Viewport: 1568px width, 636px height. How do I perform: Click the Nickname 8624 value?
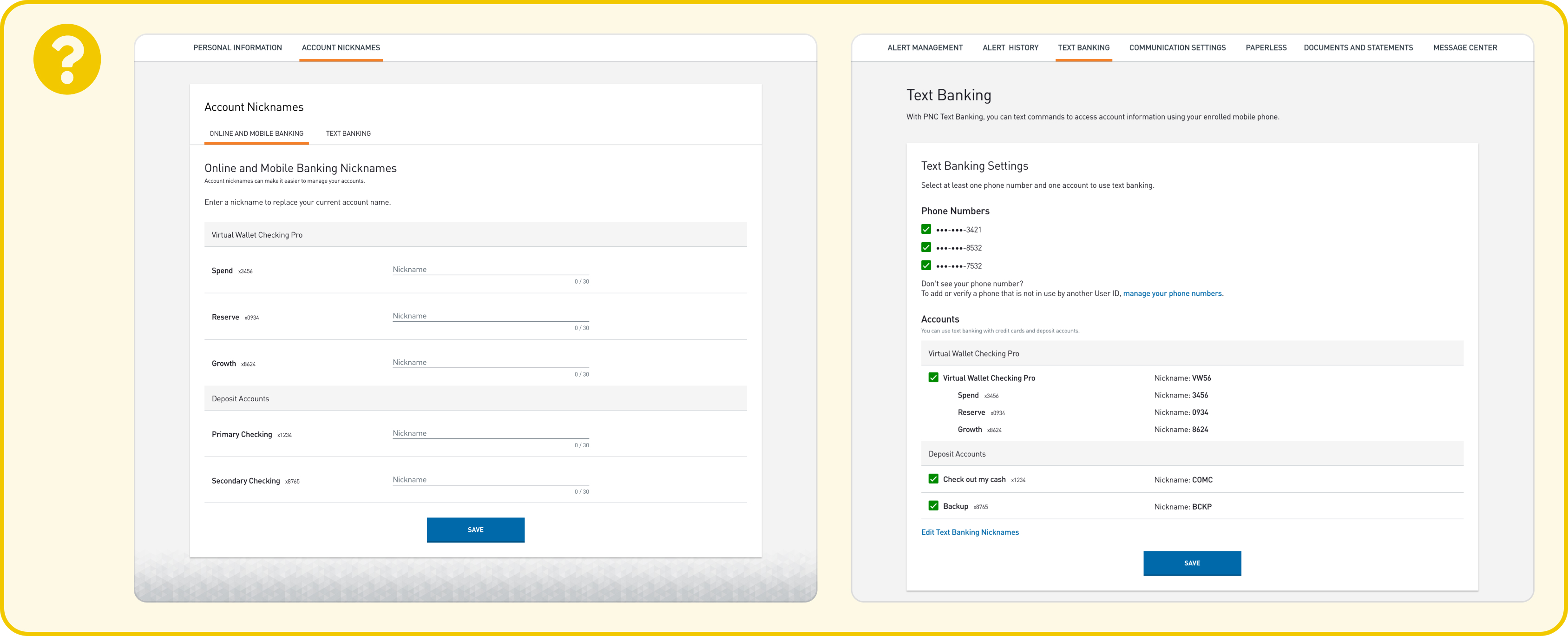[x=1200, y=429]
